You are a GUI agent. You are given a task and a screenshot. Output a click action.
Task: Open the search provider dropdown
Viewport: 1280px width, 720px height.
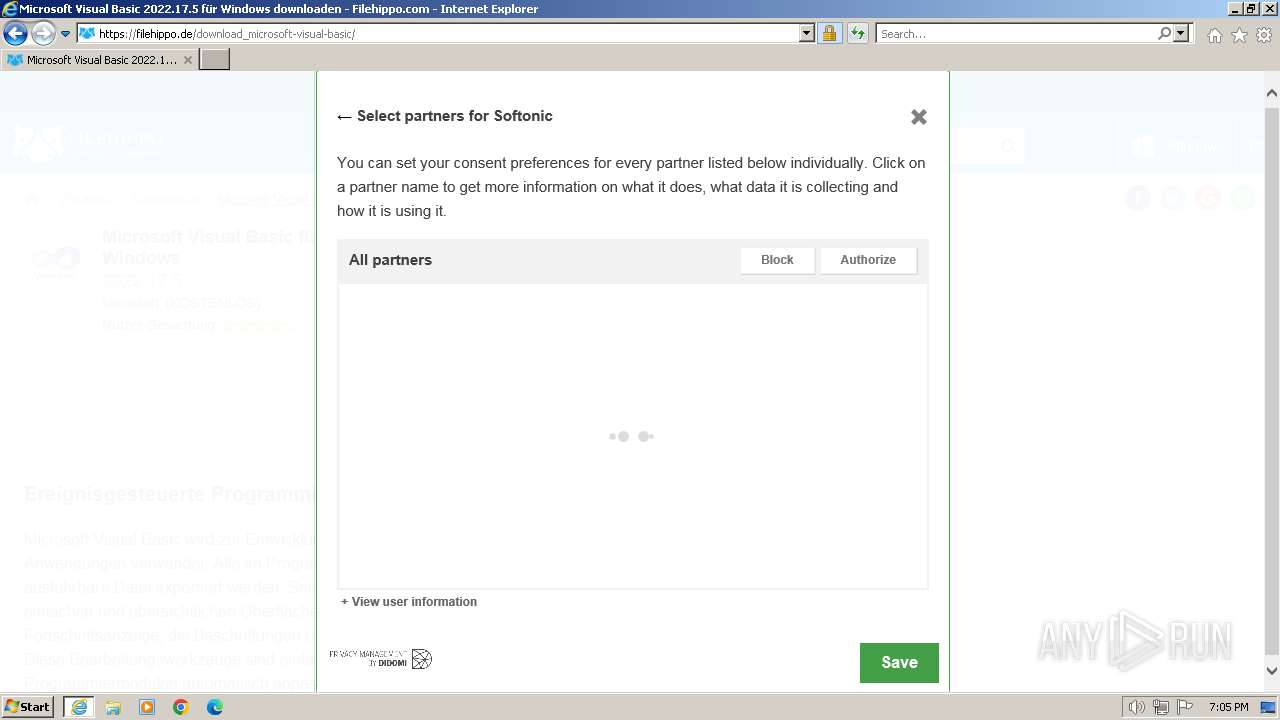point(1182,33)
